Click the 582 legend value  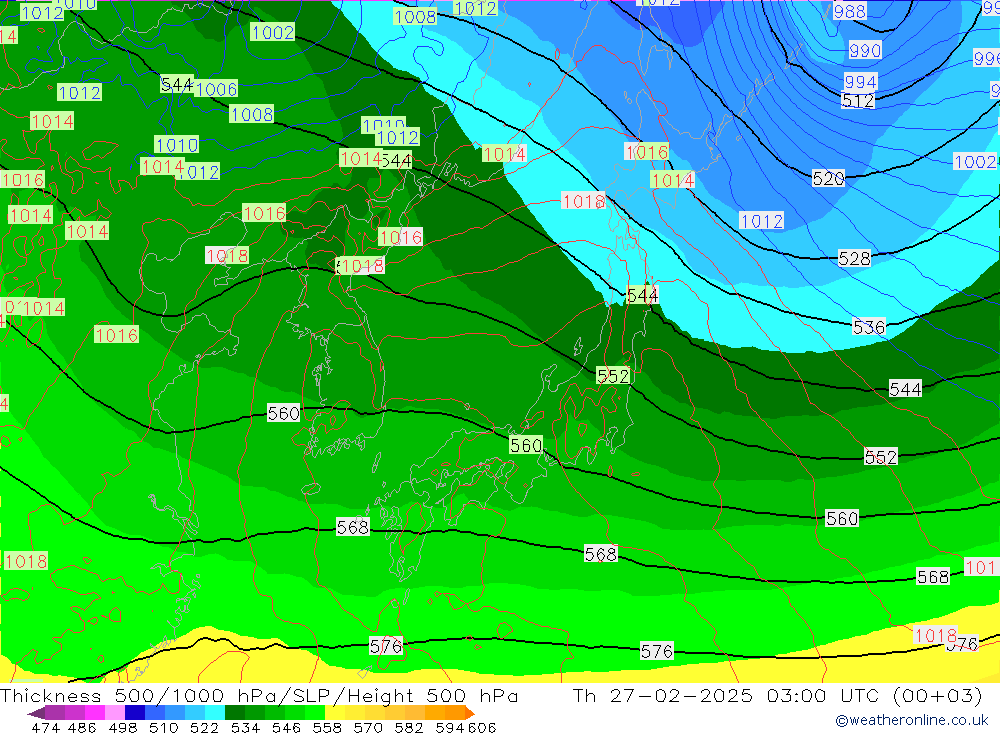coord(409,727)
